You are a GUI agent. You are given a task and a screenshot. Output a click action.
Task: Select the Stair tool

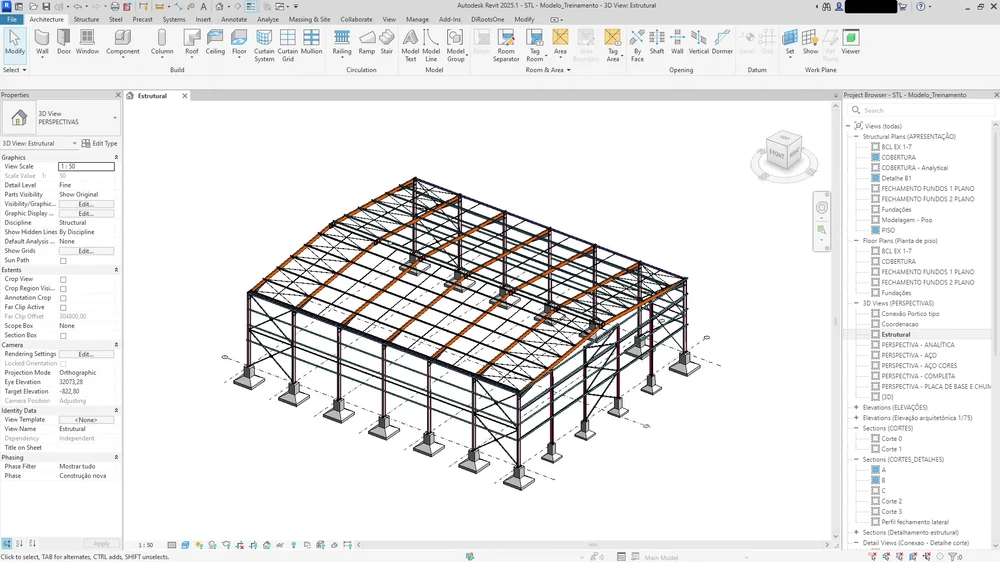pos(386,42)
